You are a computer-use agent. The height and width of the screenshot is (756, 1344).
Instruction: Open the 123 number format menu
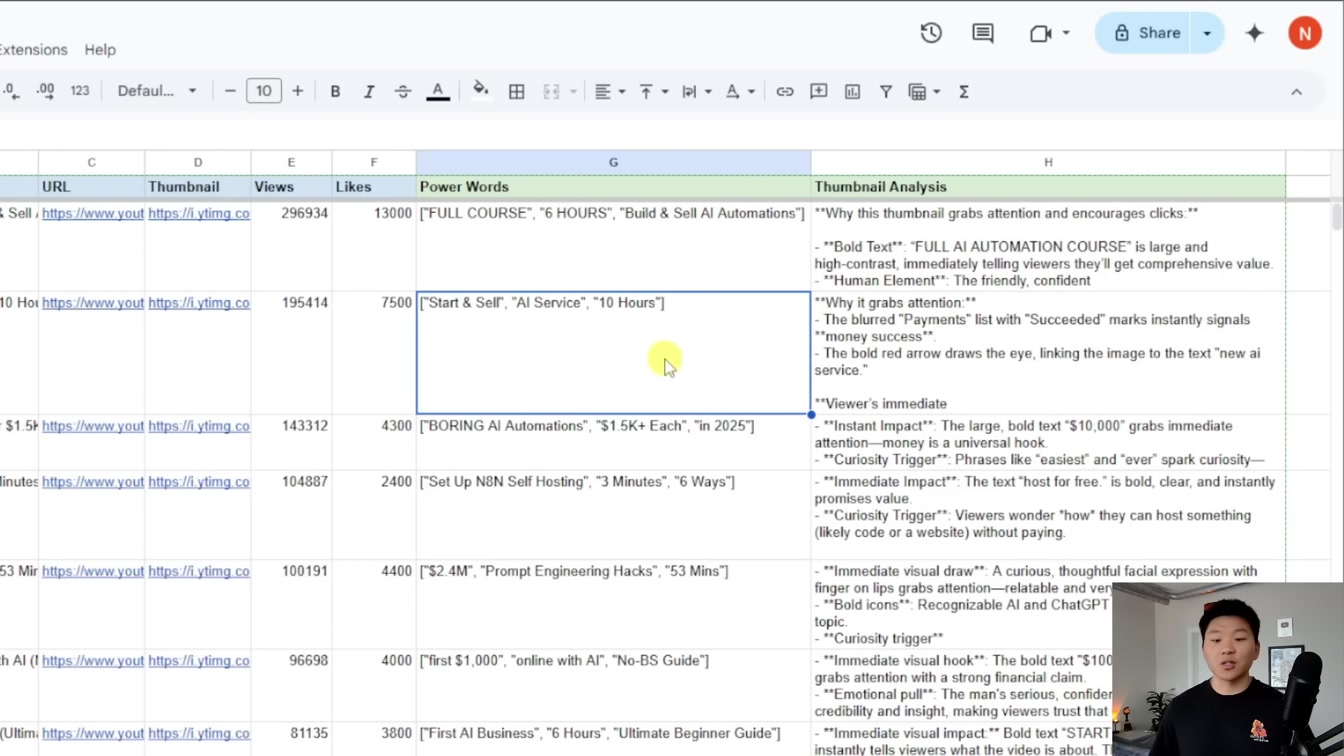click(x=80, y=91)
